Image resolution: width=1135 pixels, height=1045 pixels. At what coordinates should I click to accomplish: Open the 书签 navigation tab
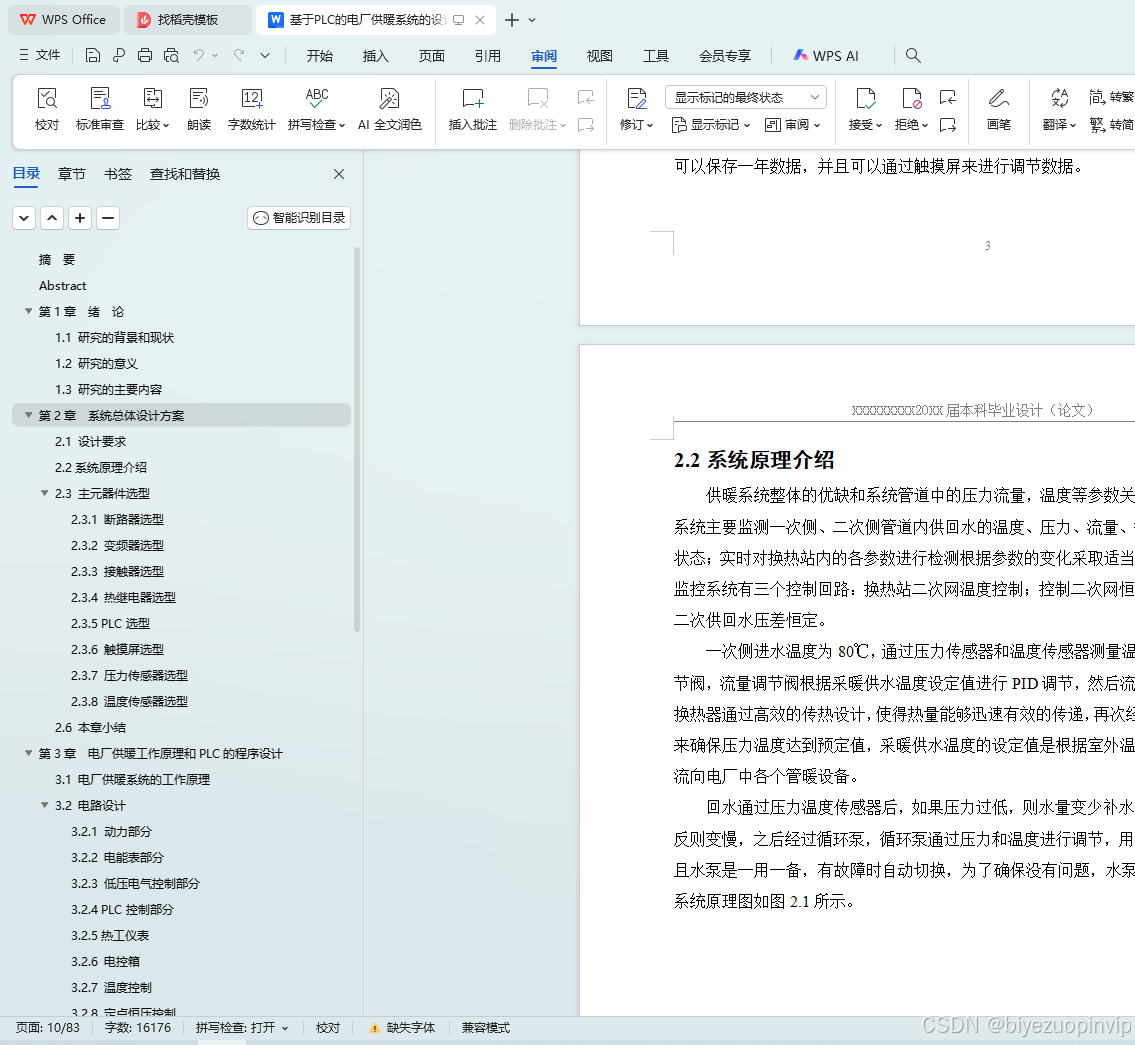118,174
